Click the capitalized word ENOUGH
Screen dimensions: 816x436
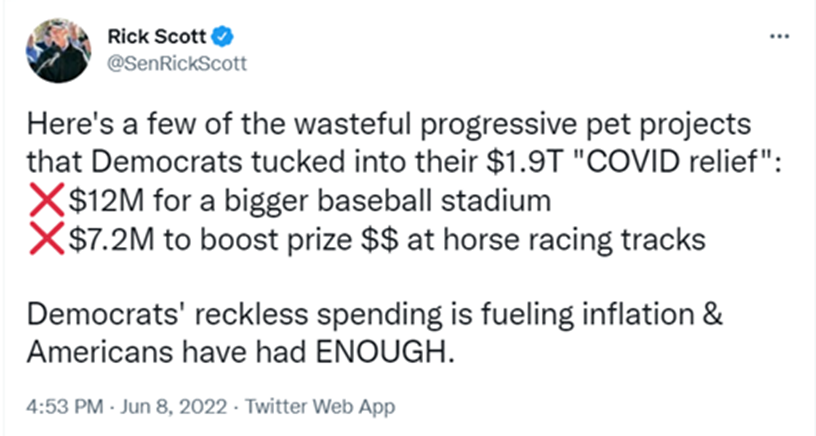coord(382,353)
